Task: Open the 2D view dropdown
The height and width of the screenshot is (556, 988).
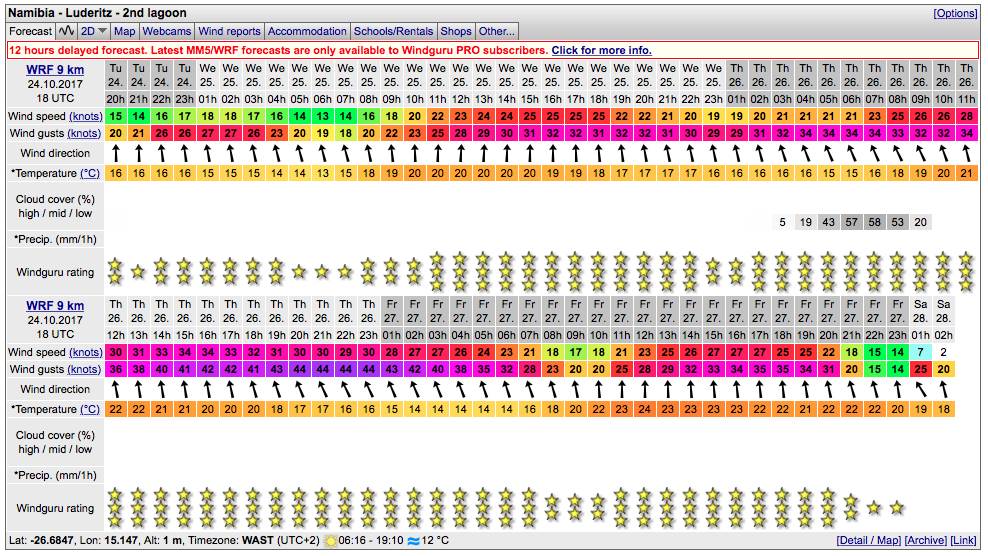Action: point(94,31)
